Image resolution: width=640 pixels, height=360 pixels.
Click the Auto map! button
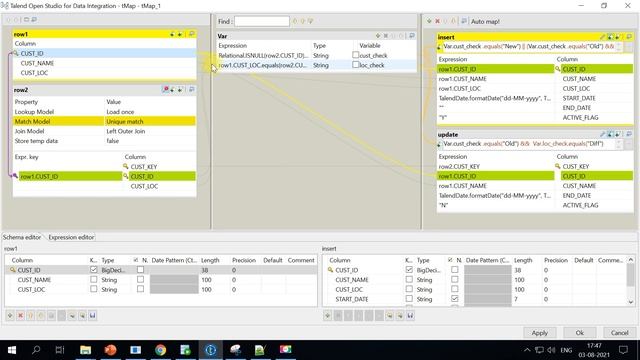point(485,22)
